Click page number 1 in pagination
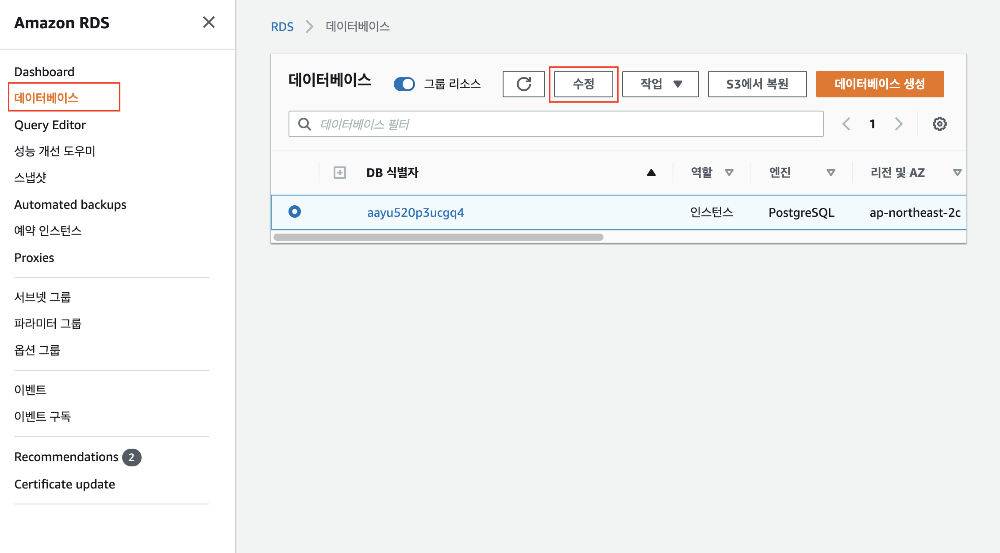 (872, 124)
